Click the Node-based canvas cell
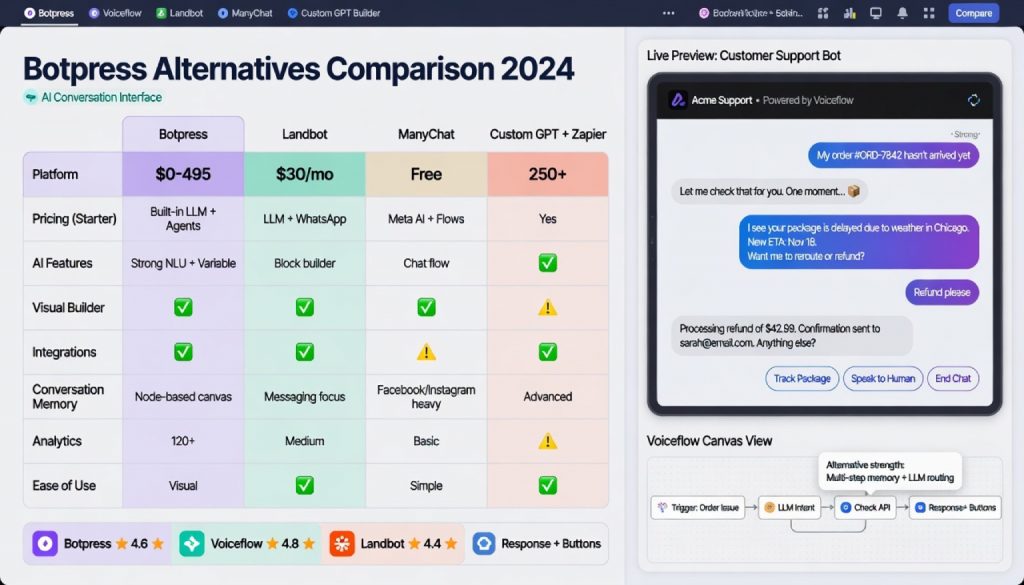This screenshot has width=1024, height=585. tap(183, 396)
